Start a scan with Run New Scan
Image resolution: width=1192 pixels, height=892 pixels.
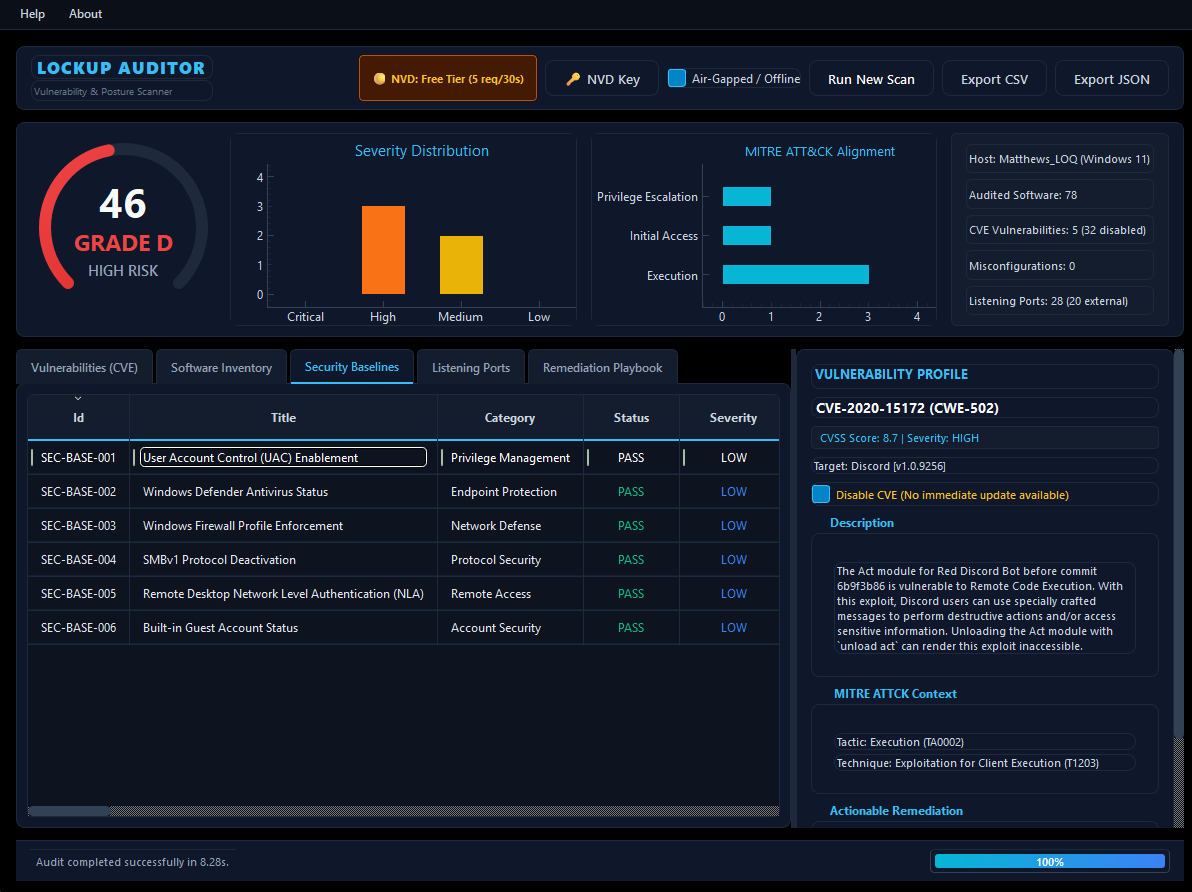click(871, 79)
